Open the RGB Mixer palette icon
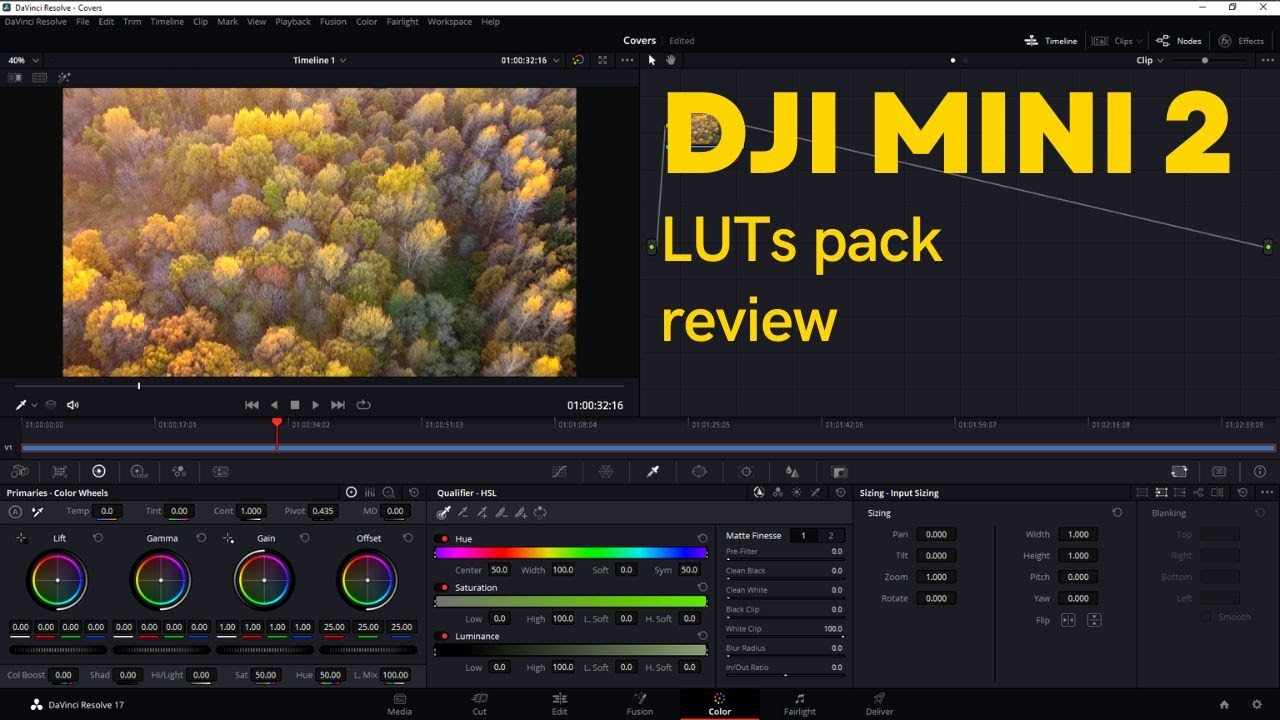This screenshot has height=720, width=1280. click(x=179, y=471)
